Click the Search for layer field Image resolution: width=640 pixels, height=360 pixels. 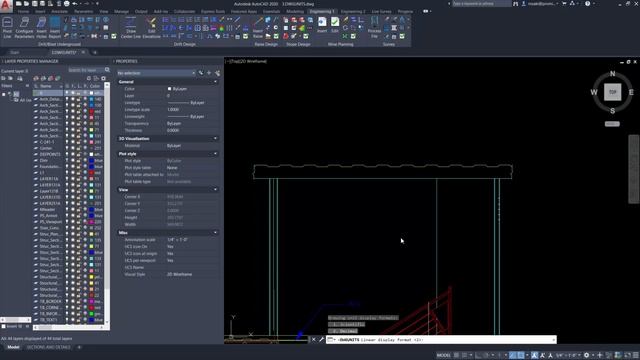(x=85, y=70)
